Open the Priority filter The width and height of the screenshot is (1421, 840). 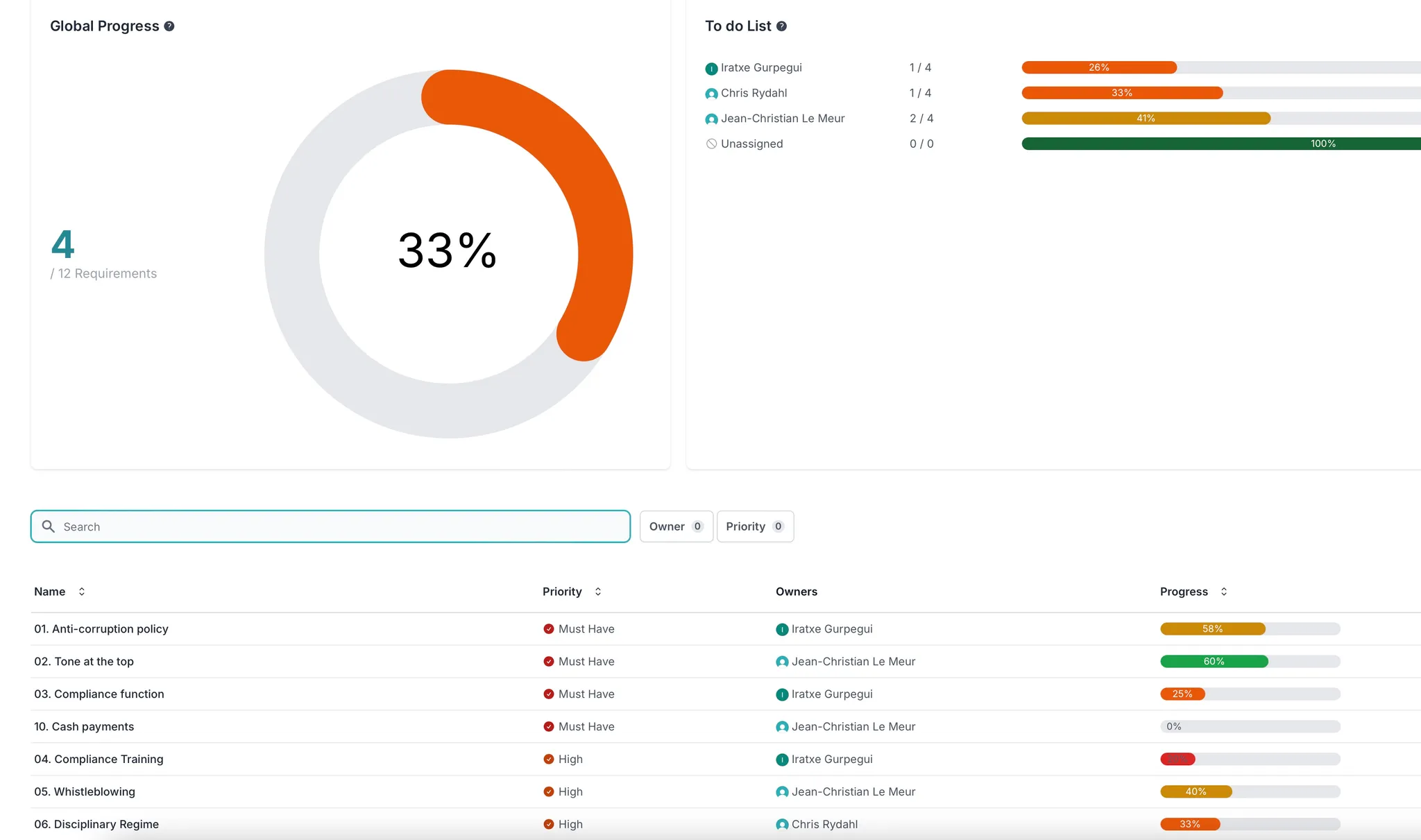754,526
